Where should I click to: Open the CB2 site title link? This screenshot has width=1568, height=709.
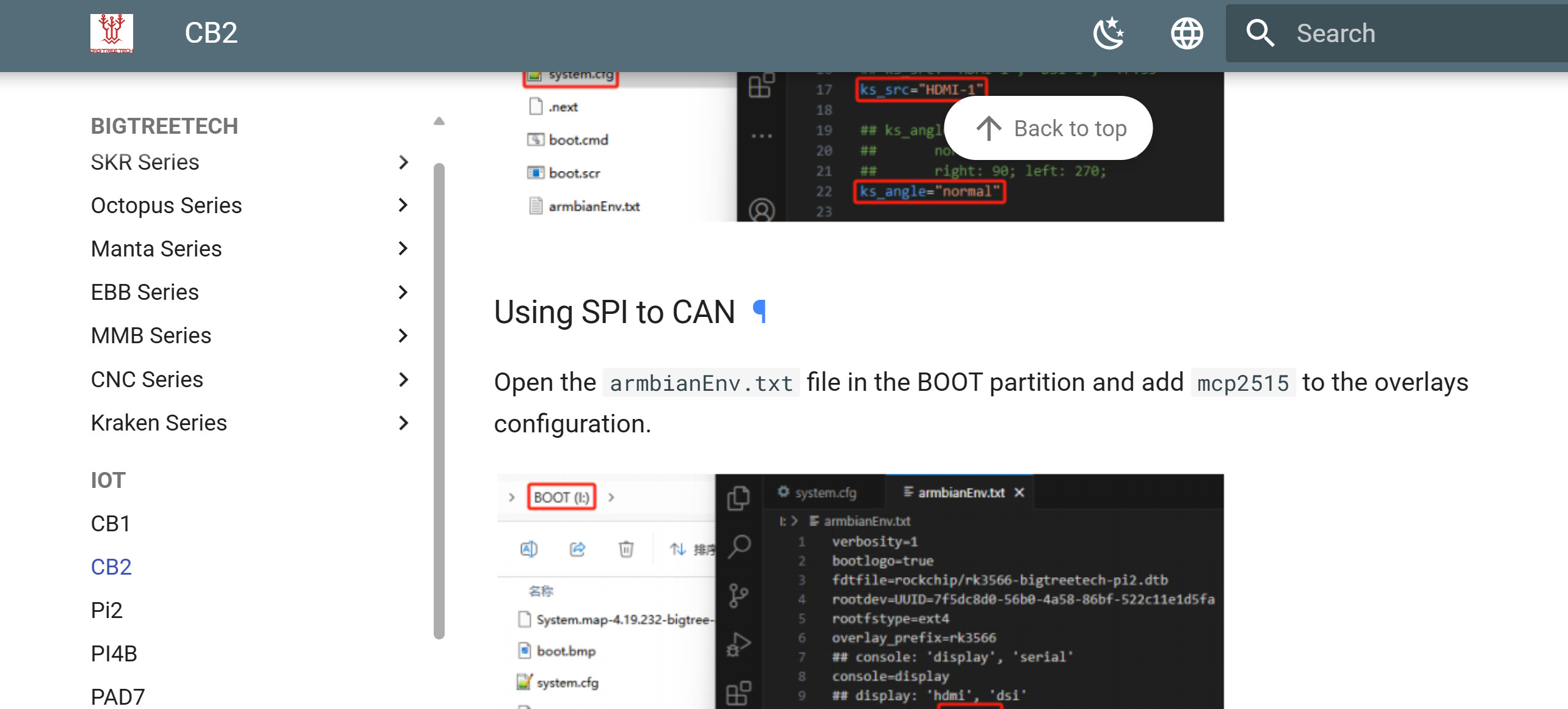tap(211, 33)
